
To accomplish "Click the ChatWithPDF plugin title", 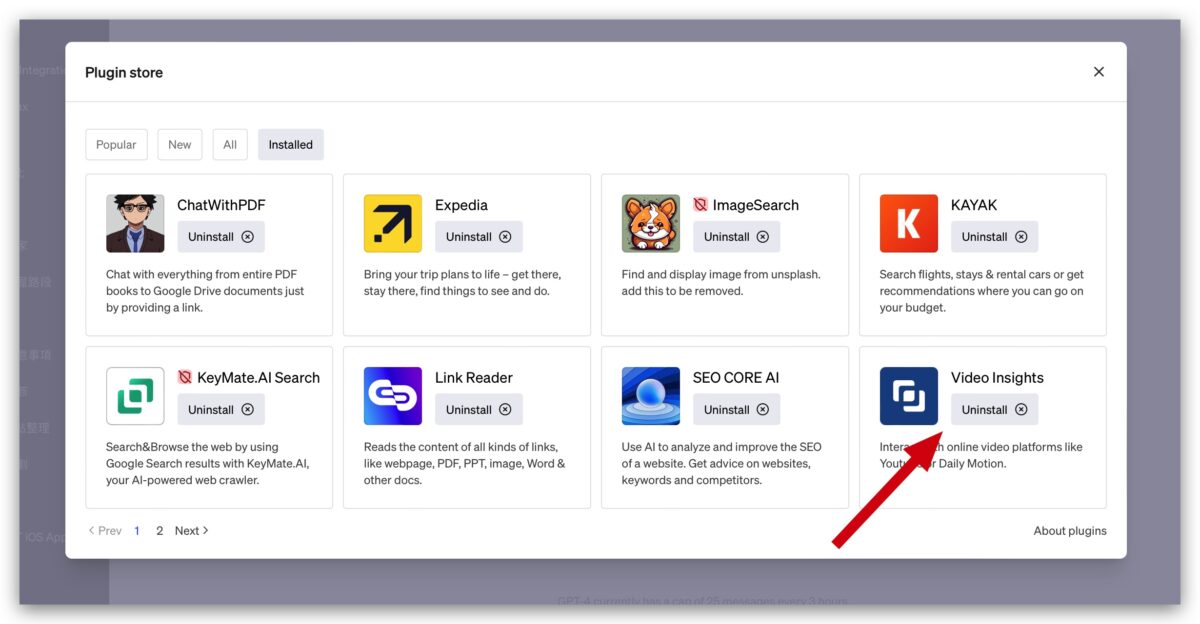I will (221, 205).
